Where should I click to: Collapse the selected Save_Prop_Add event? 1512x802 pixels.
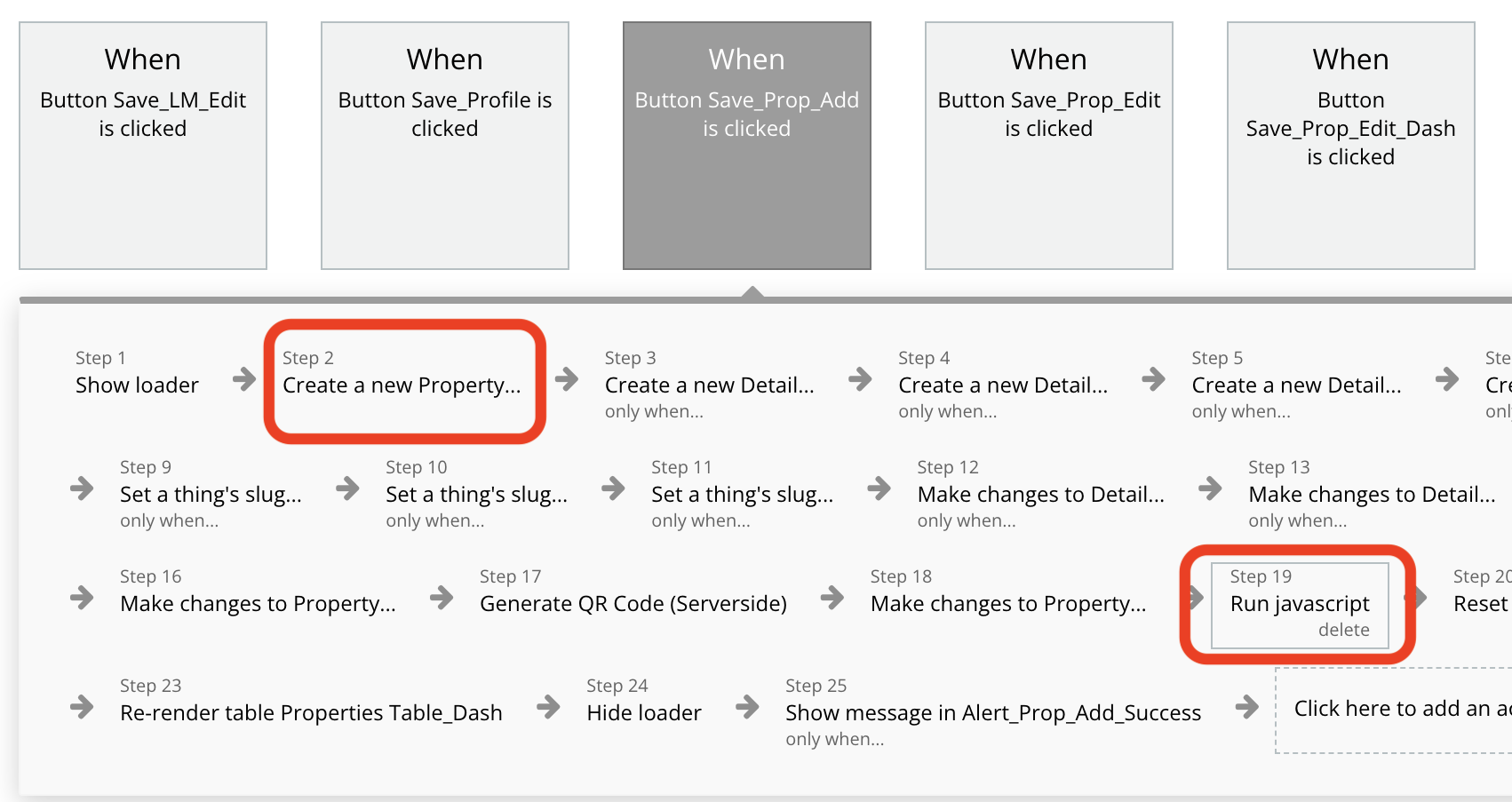point(747,146)
